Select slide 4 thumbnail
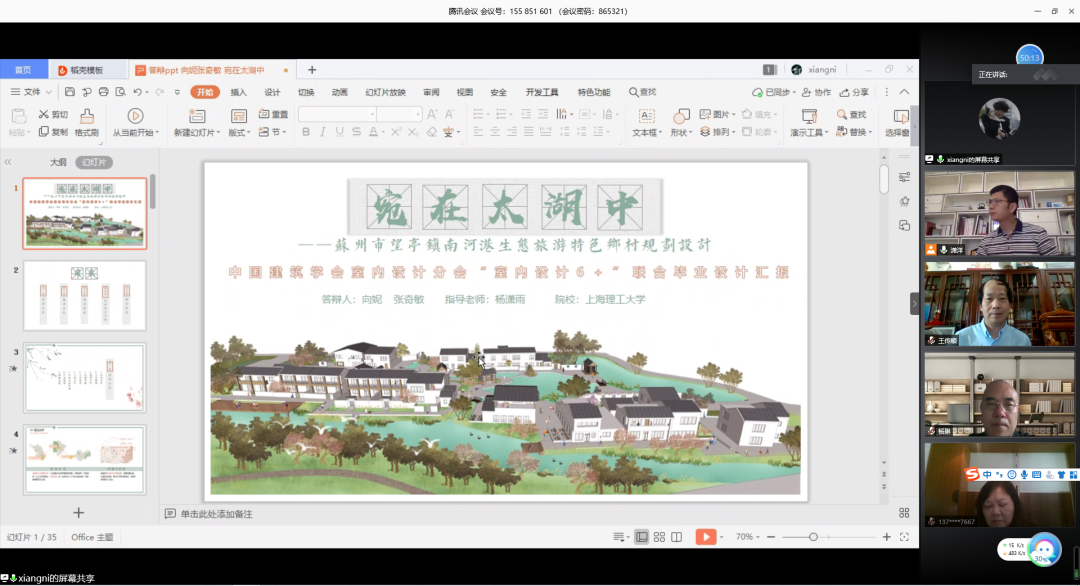Screen dimensions: 1080x586 tap(85, 459)
